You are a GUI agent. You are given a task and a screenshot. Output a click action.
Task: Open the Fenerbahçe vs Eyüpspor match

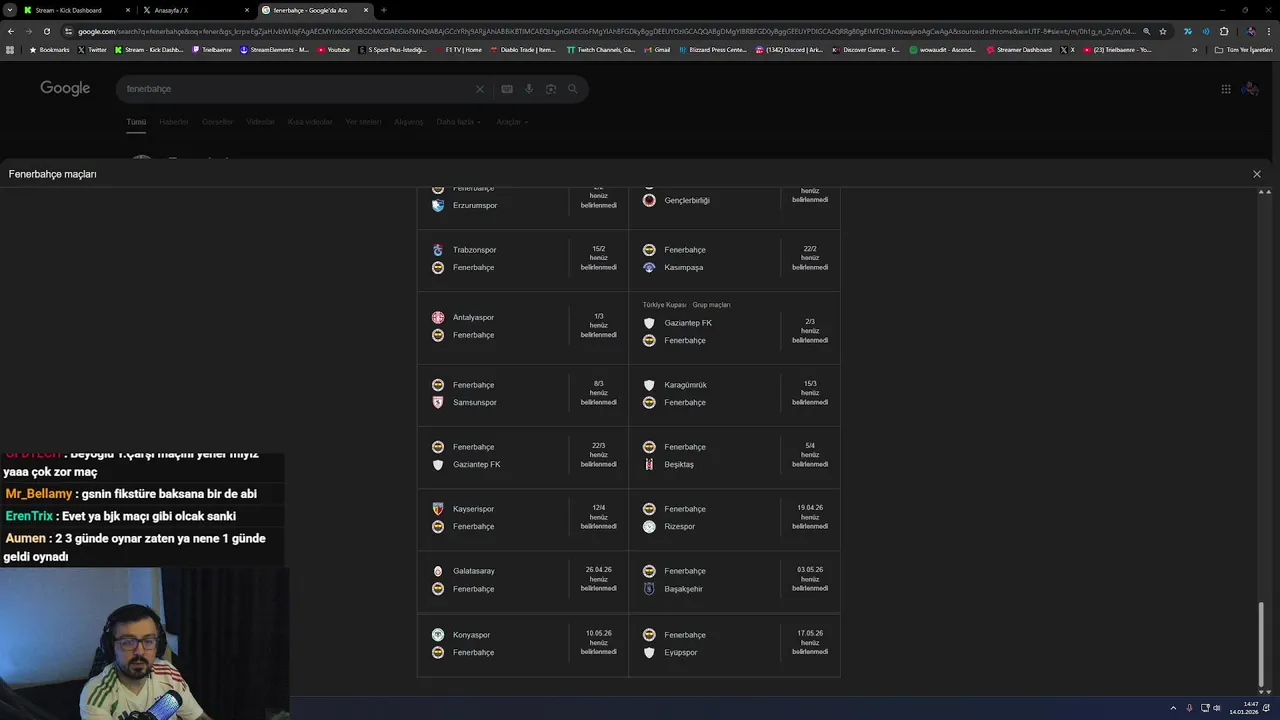click(x=735, y=643)
